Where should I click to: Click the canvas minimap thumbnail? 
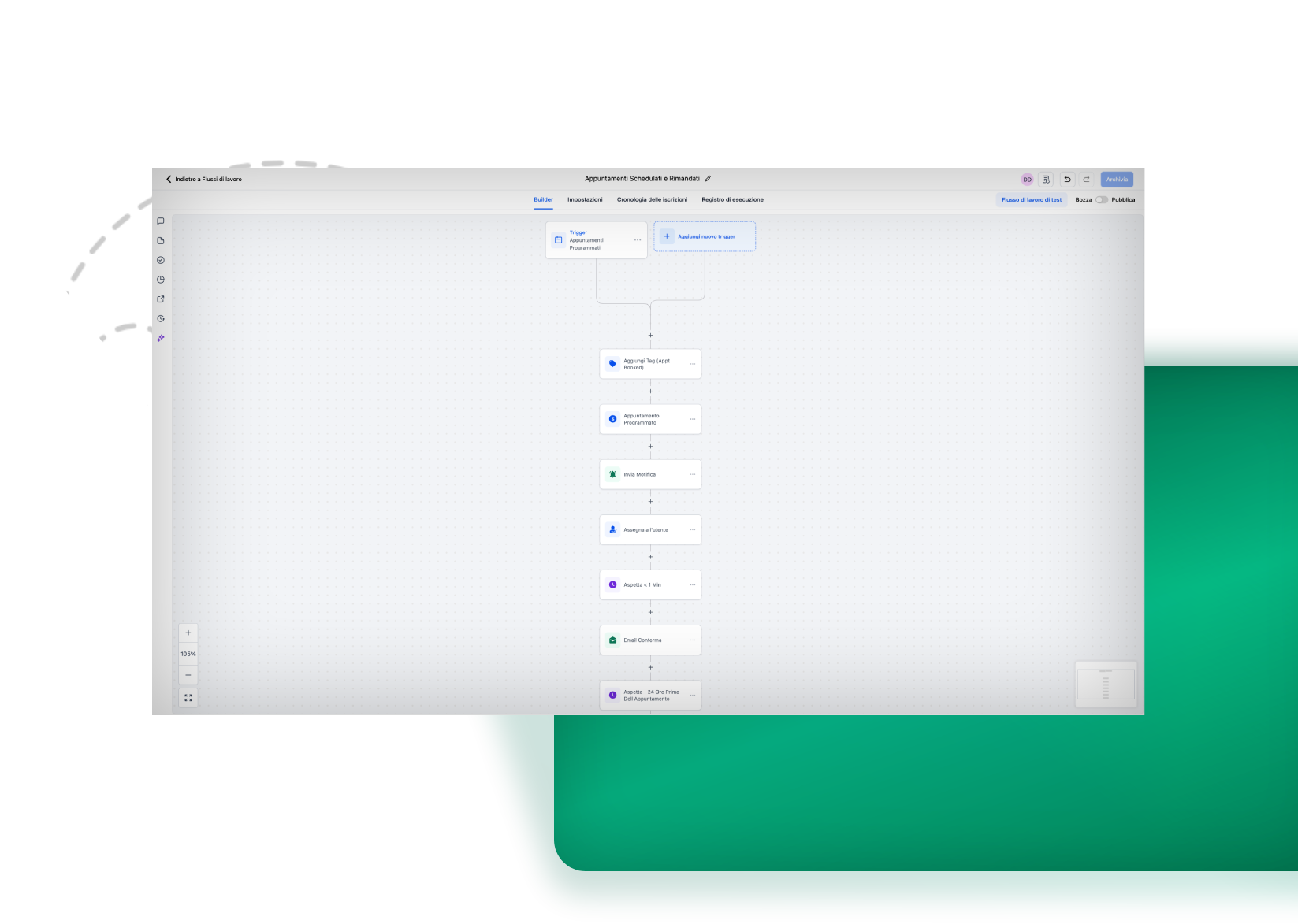coord(1106,684)
